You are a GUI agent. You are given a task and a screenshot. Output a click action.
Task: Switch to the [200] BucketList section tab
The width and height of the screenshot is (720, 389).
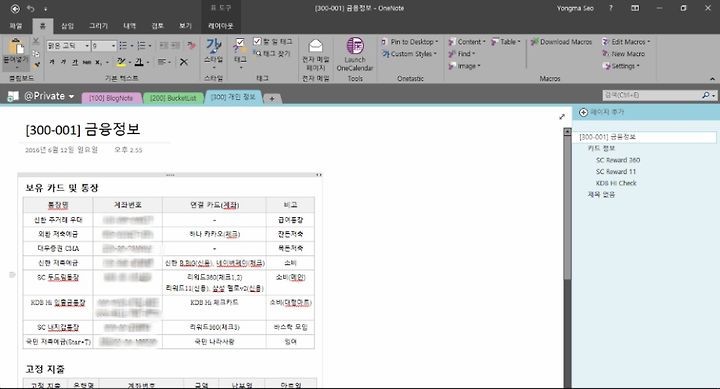tap(173, 98)
